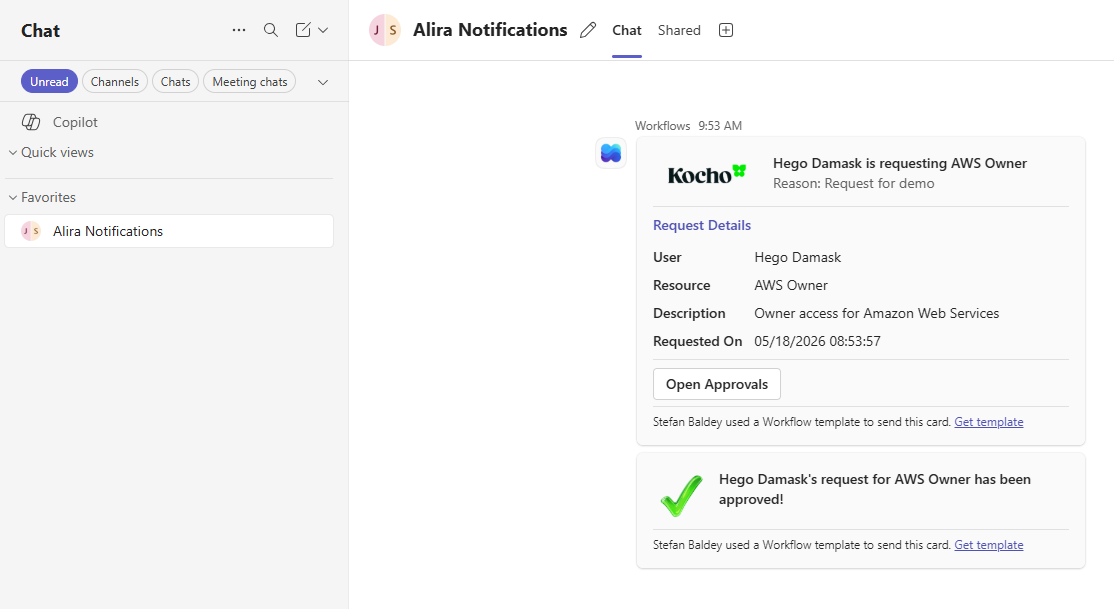The height and width of the screenshot is (609, 1114).
Task: Switch to the Chat tab
Action: click(627, 30)
